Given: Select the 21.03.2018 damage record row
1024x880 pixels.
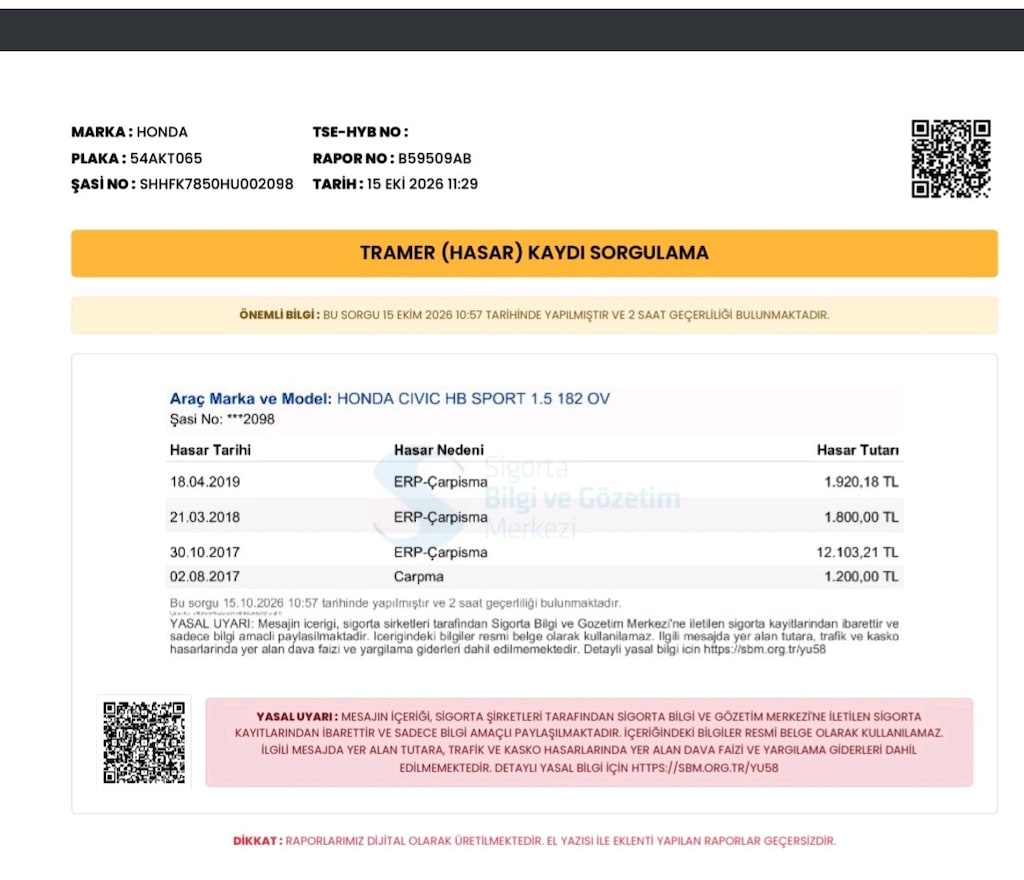Looking at the screenshot, I should click(534, 517).
